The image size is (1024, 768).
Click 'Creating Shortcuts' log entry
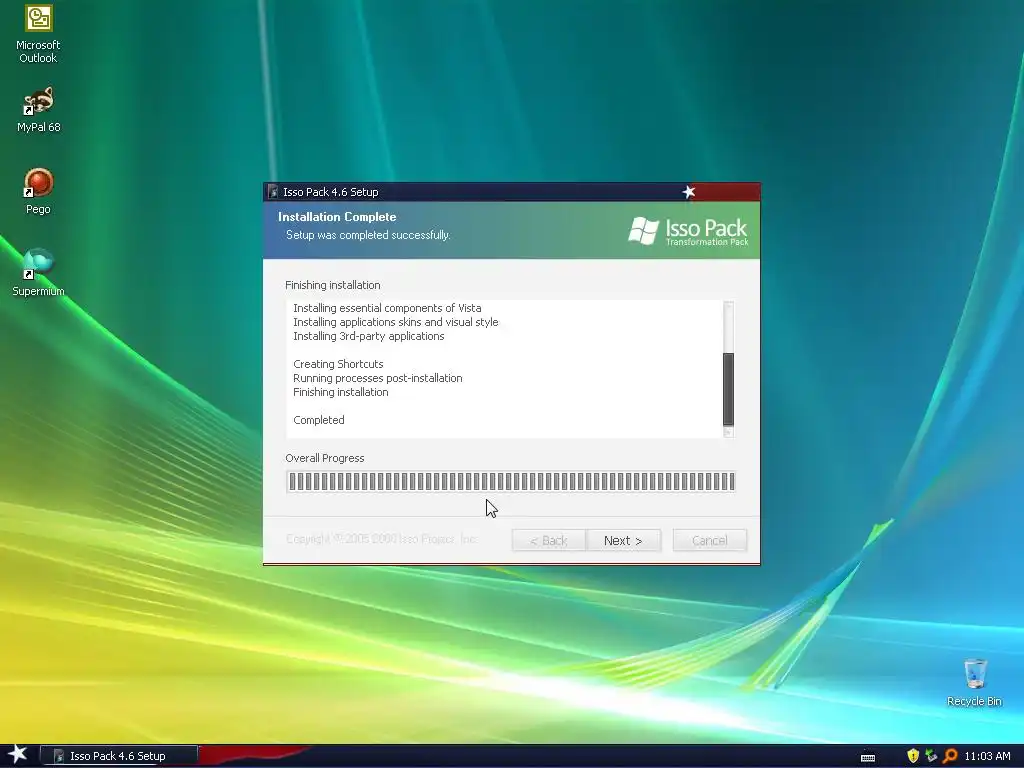(x=338, y=364)
